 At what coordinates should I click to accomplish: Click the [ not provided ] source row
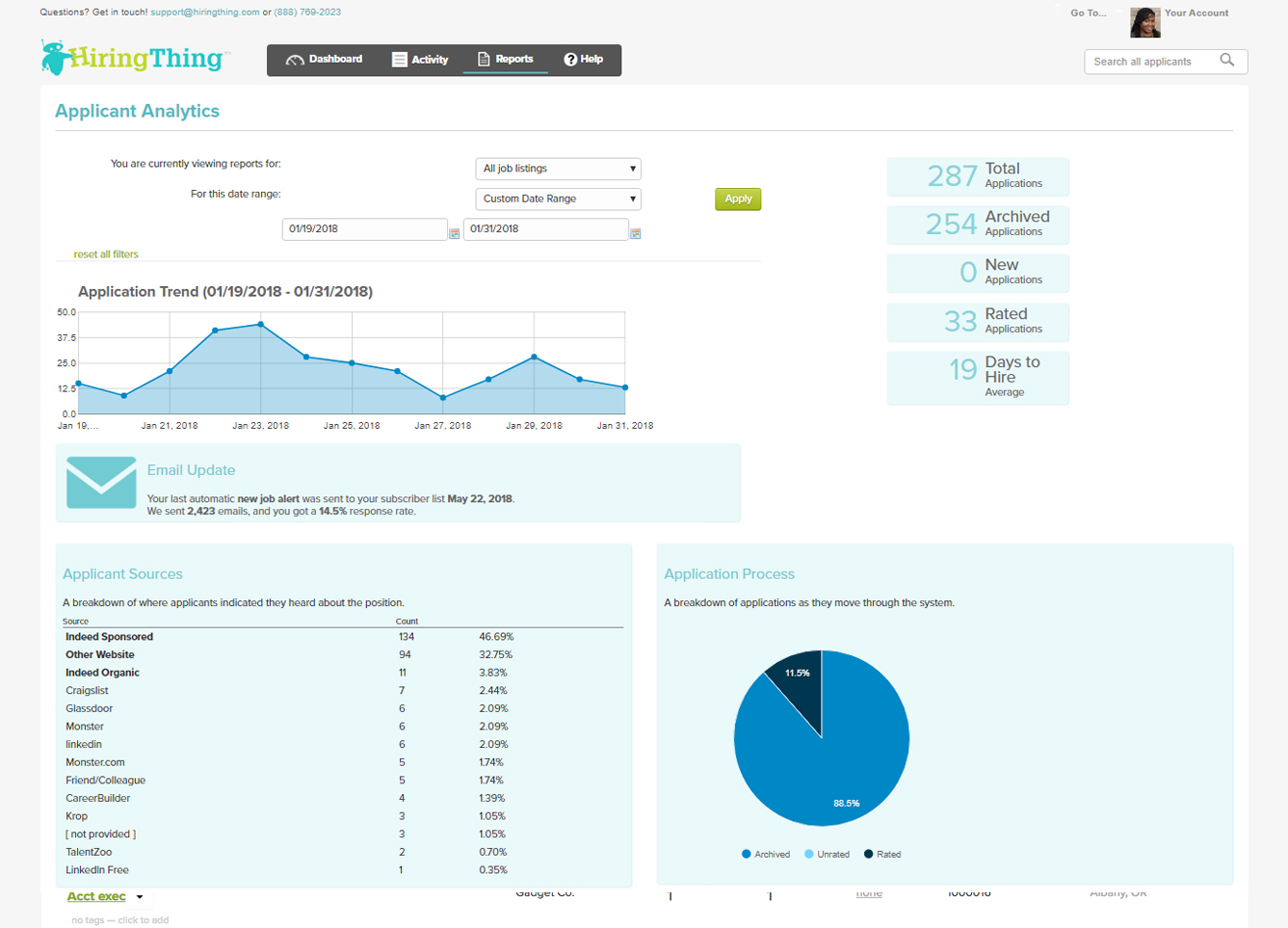click(343, 835)
